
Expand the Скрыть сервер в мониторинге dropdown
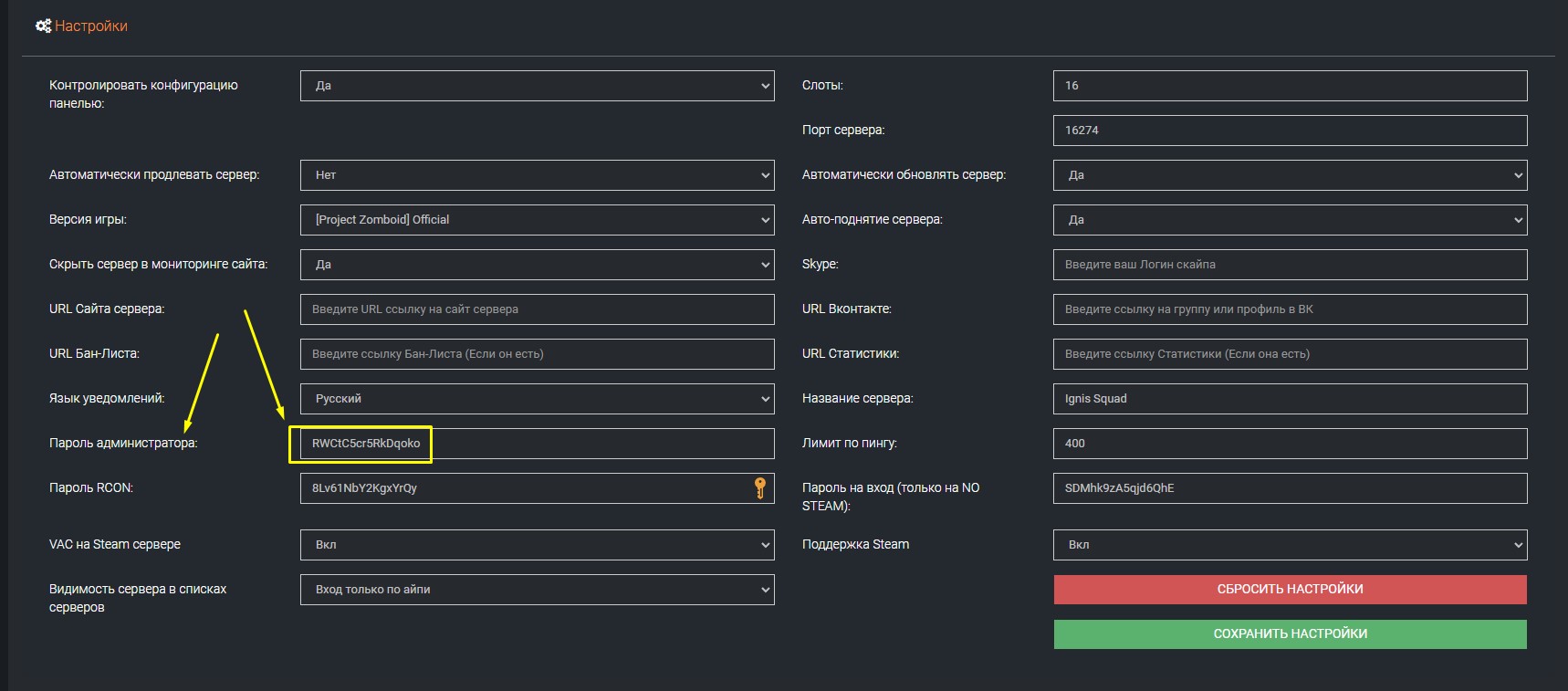coord(537,265)
